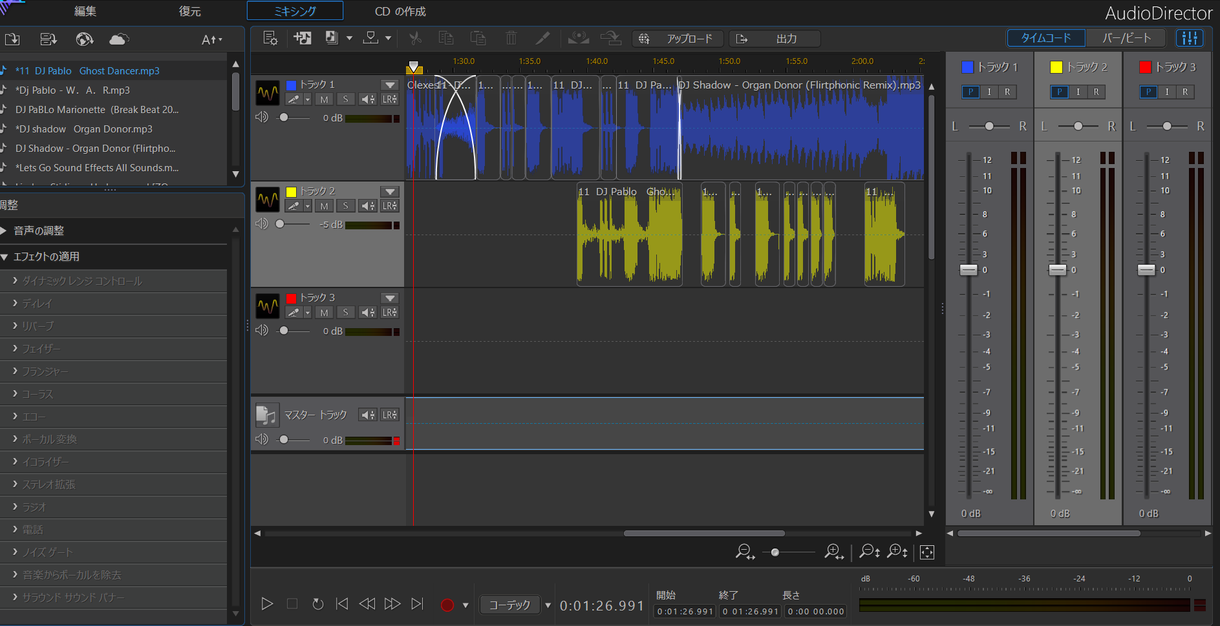Switch to the Timecode (タイムコード) view
Viewport: 1220px width, 626px height.
tap(1046, 38)
